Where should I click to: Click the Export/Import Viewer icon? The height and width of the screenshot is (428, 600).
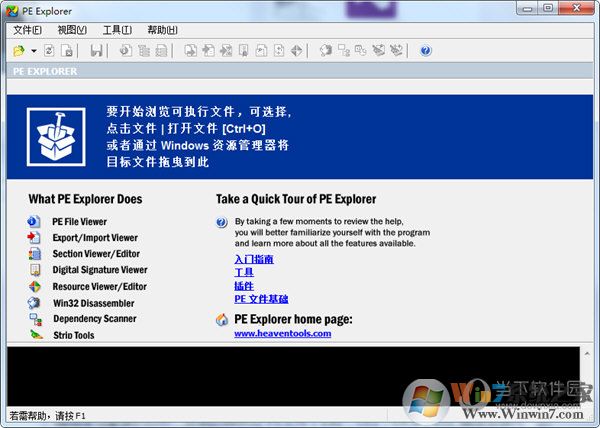(x=34, y=238)
